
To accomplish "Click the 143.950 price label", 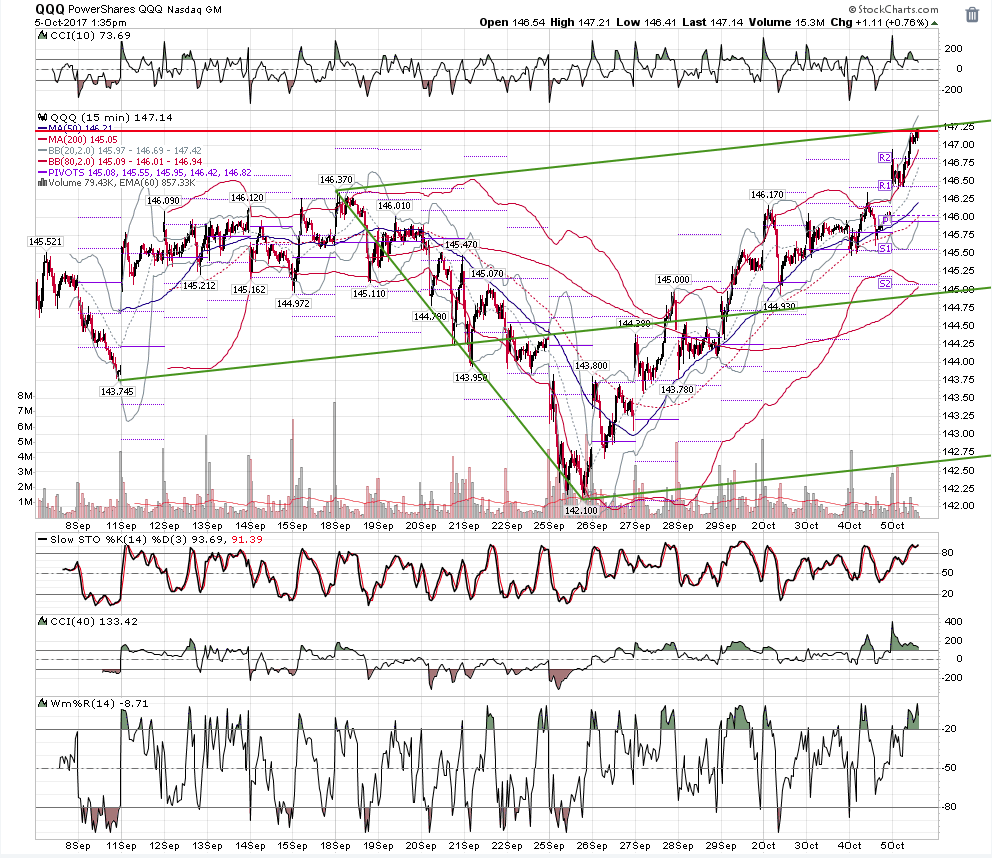I will [x=471, y=377].
